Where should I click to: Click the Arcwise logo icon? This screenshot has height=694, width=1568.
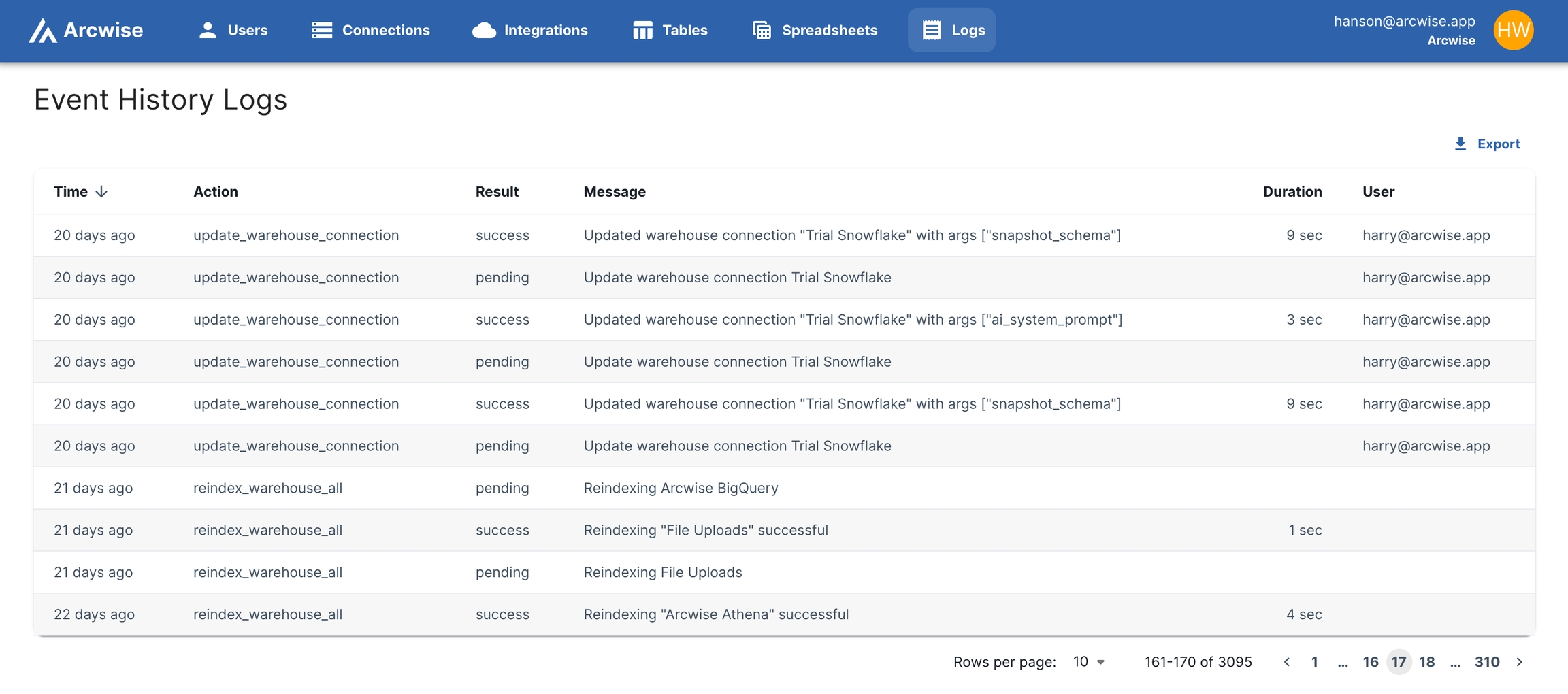(43, 31)
